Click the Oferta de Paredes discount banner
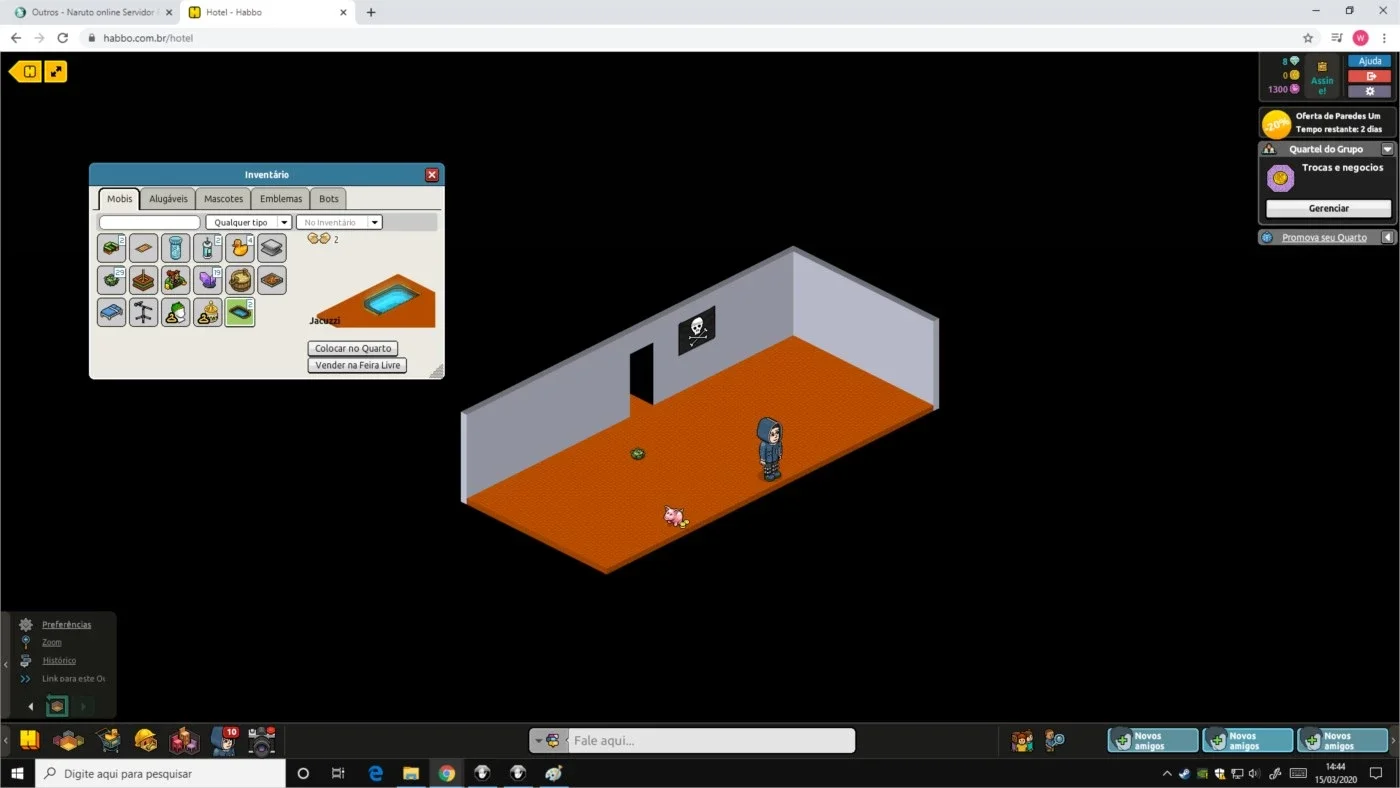Viewport: 1400px width, 788px height. pos(1328,123)
